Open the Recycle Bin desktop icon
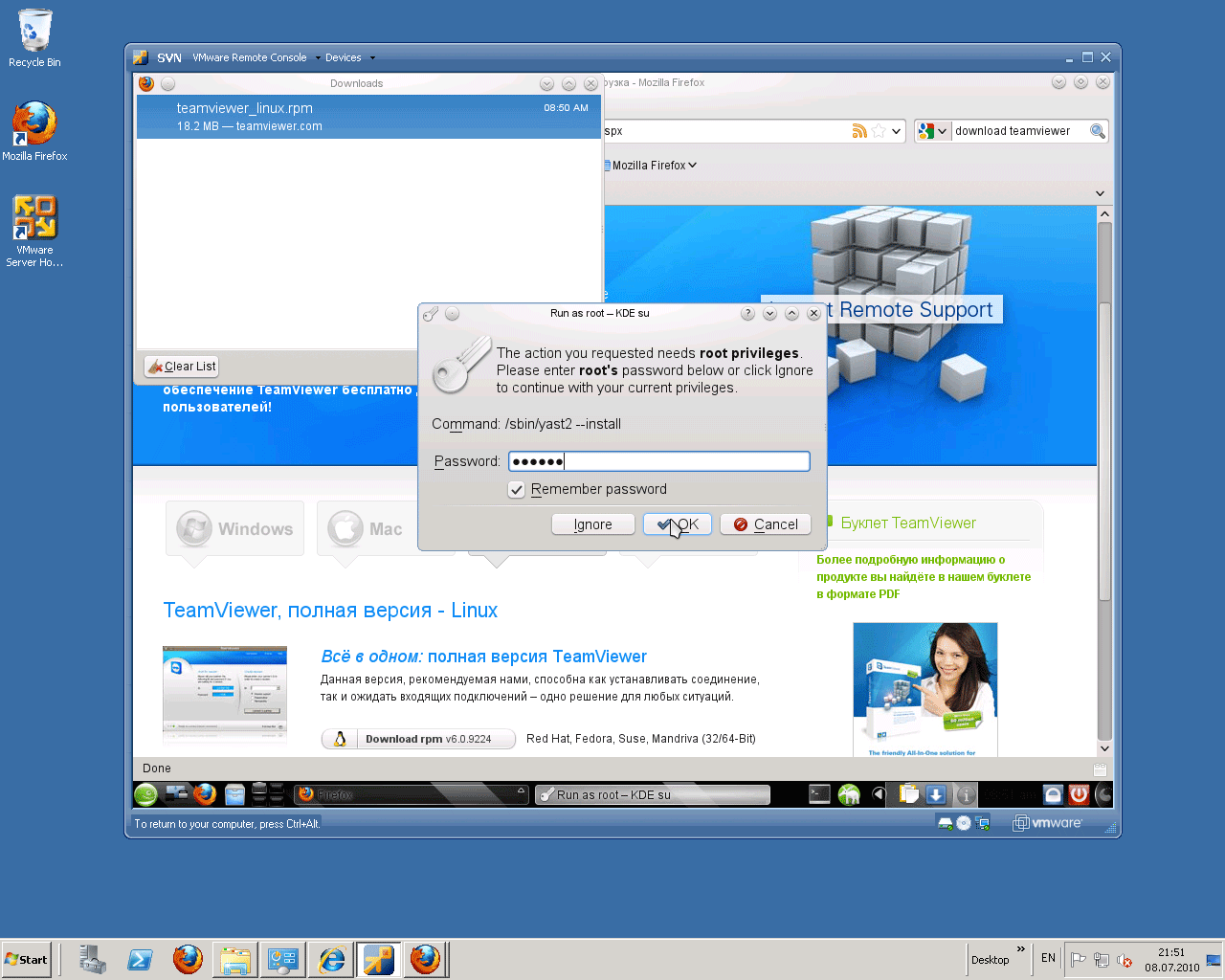The image size is (1225, 980). point(34,38)
